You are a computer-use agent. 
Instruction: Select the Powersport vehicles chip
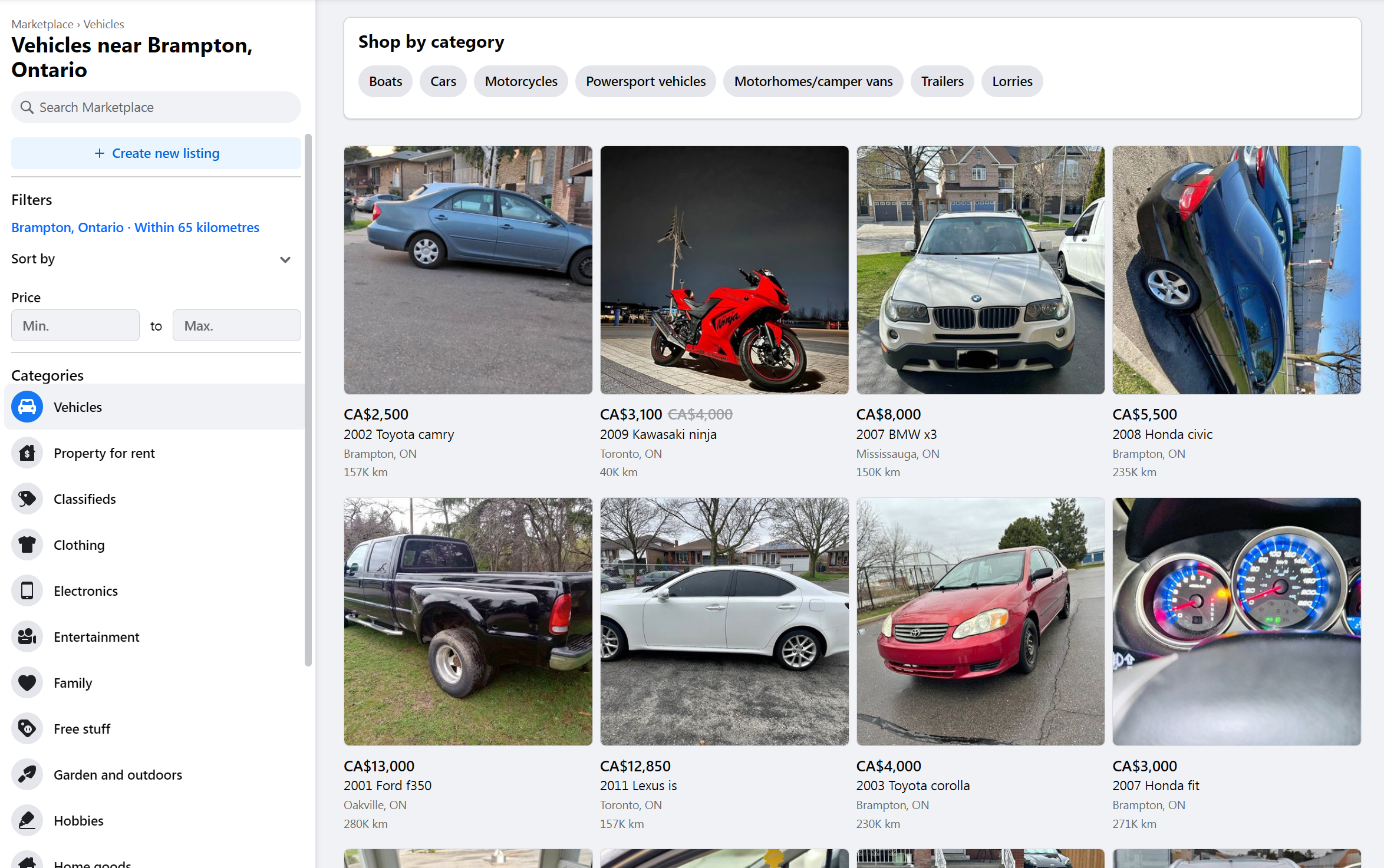coord(645,81)
